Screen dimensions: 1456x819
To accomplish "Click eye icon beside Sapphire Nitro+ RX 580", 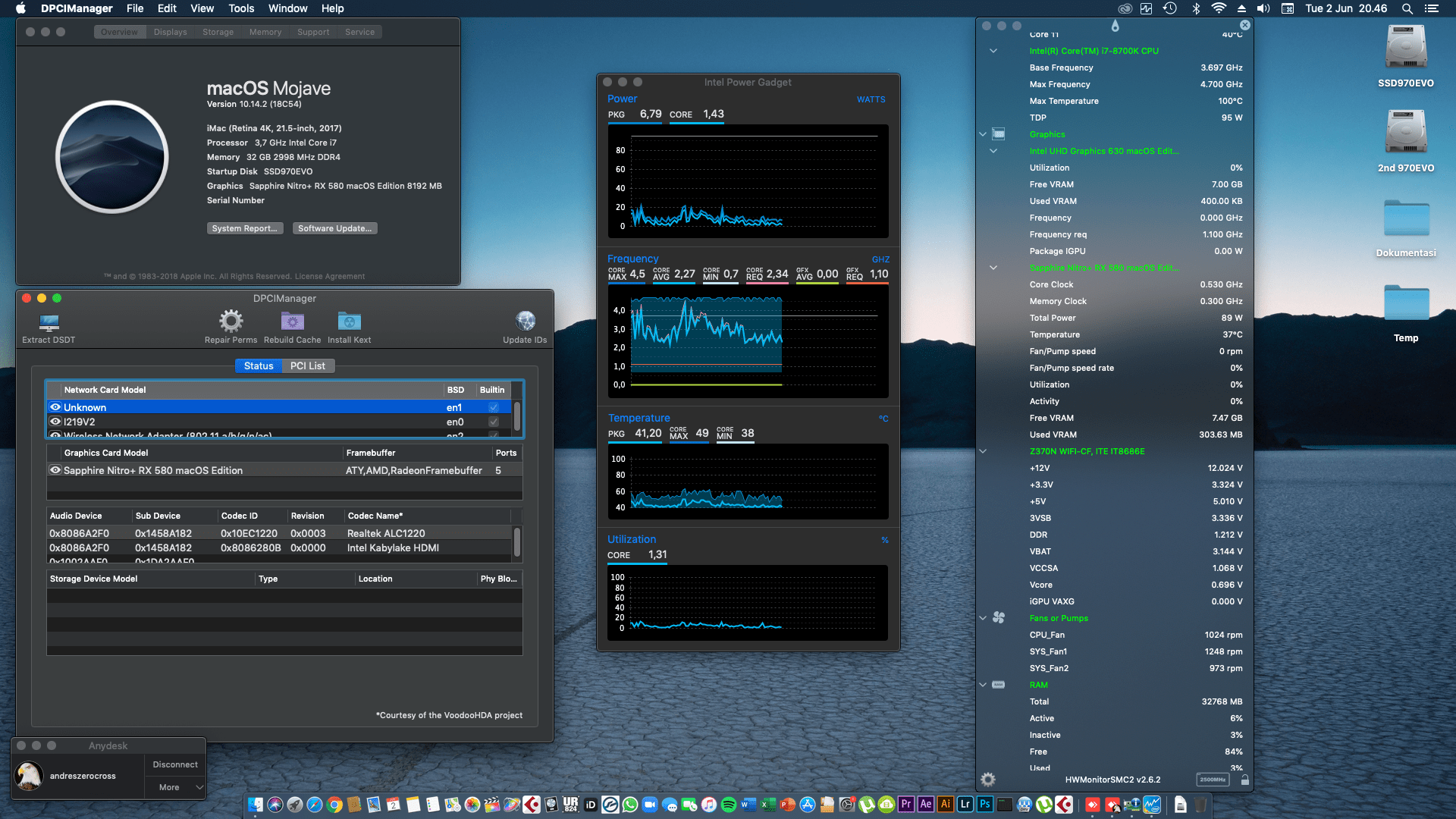I will (55, 470).
